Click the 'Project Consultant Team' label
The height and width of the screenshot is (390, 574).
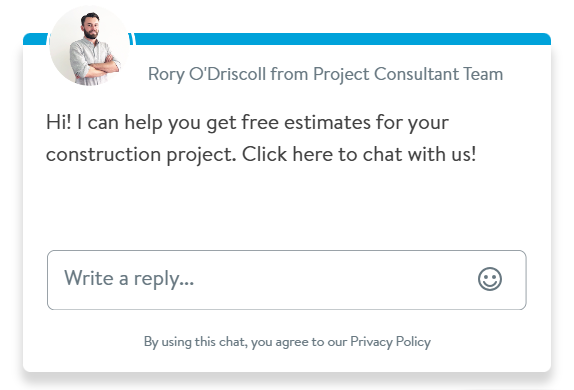pyautogui.click(x=408, y=74)
